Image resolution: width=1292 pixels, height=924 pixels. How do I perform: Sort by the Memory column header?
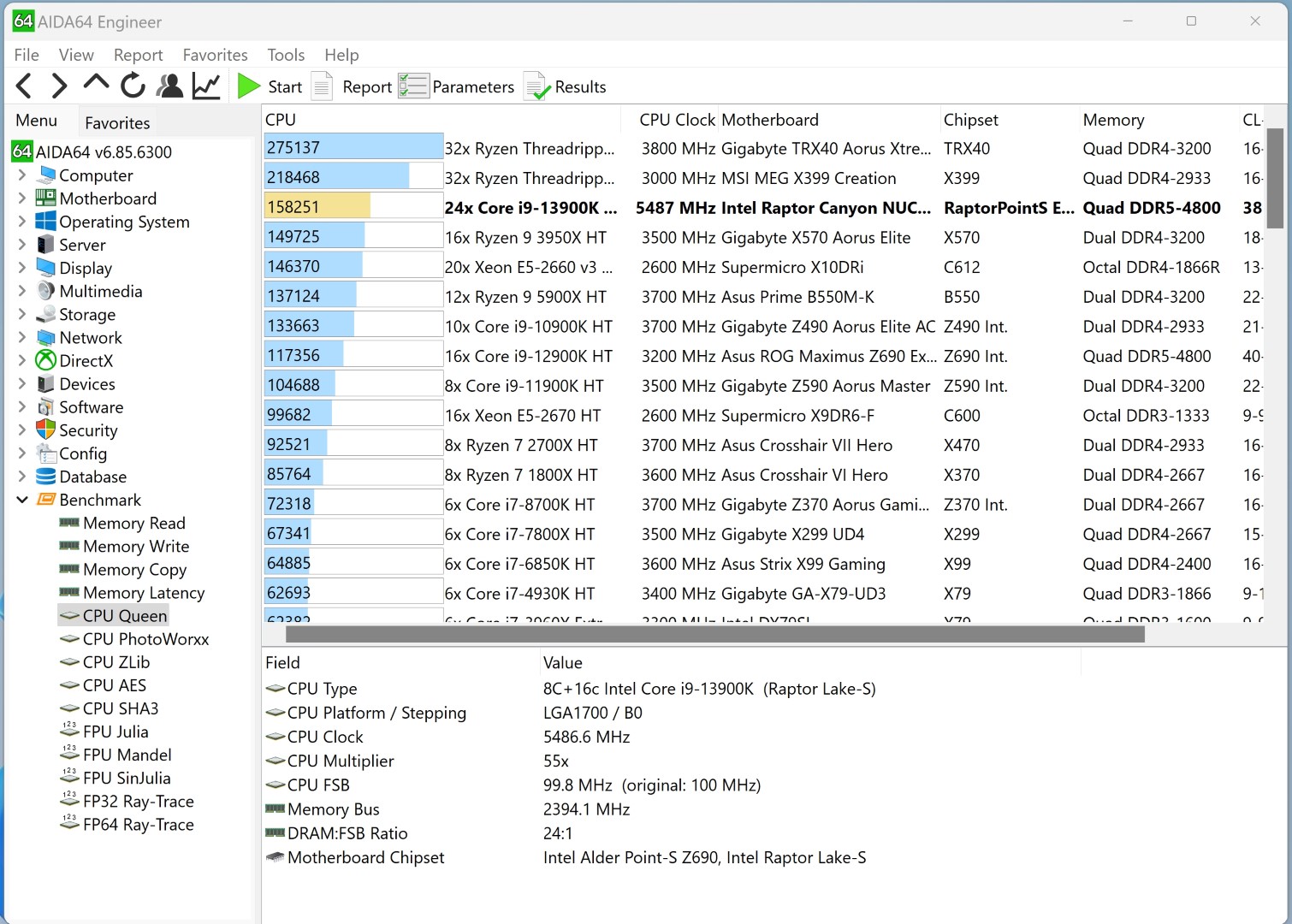pyautogui.click(x=1113, y=120)
